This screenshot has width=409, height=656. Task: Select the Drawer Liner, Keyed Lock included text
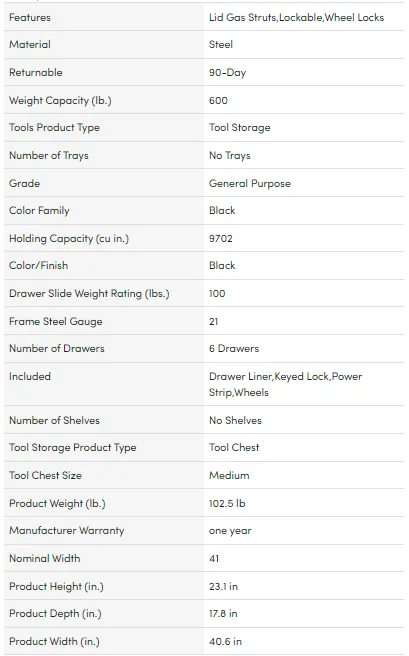pos(286,384)
